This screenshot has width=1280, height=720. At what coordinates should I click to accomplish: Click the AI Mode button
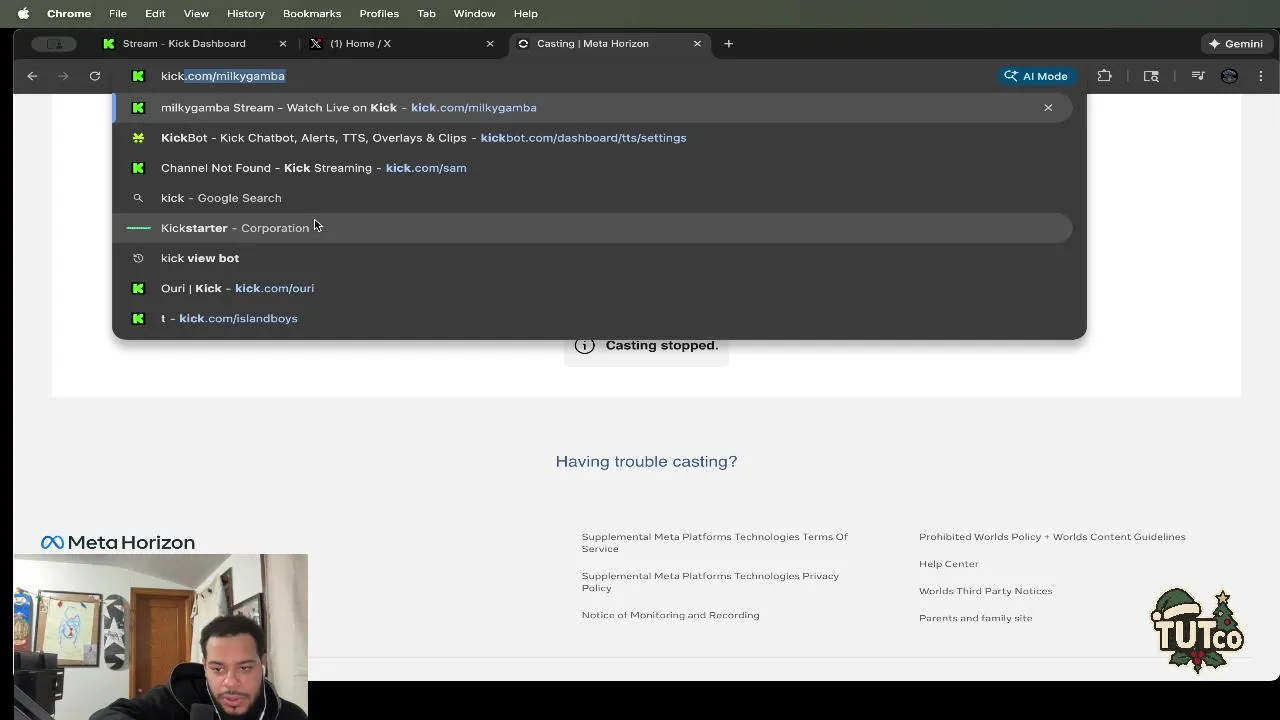(1036, 76)
